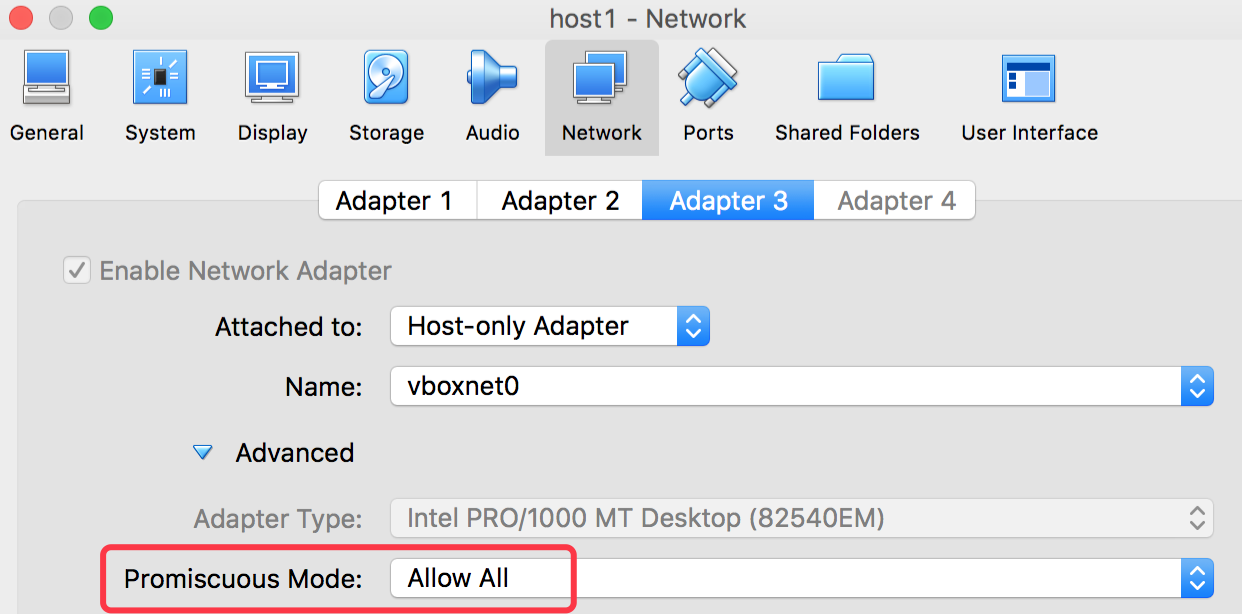Screen dimensions: 1242x614
Task: Select the System chip icon
Action: [160, 80]
